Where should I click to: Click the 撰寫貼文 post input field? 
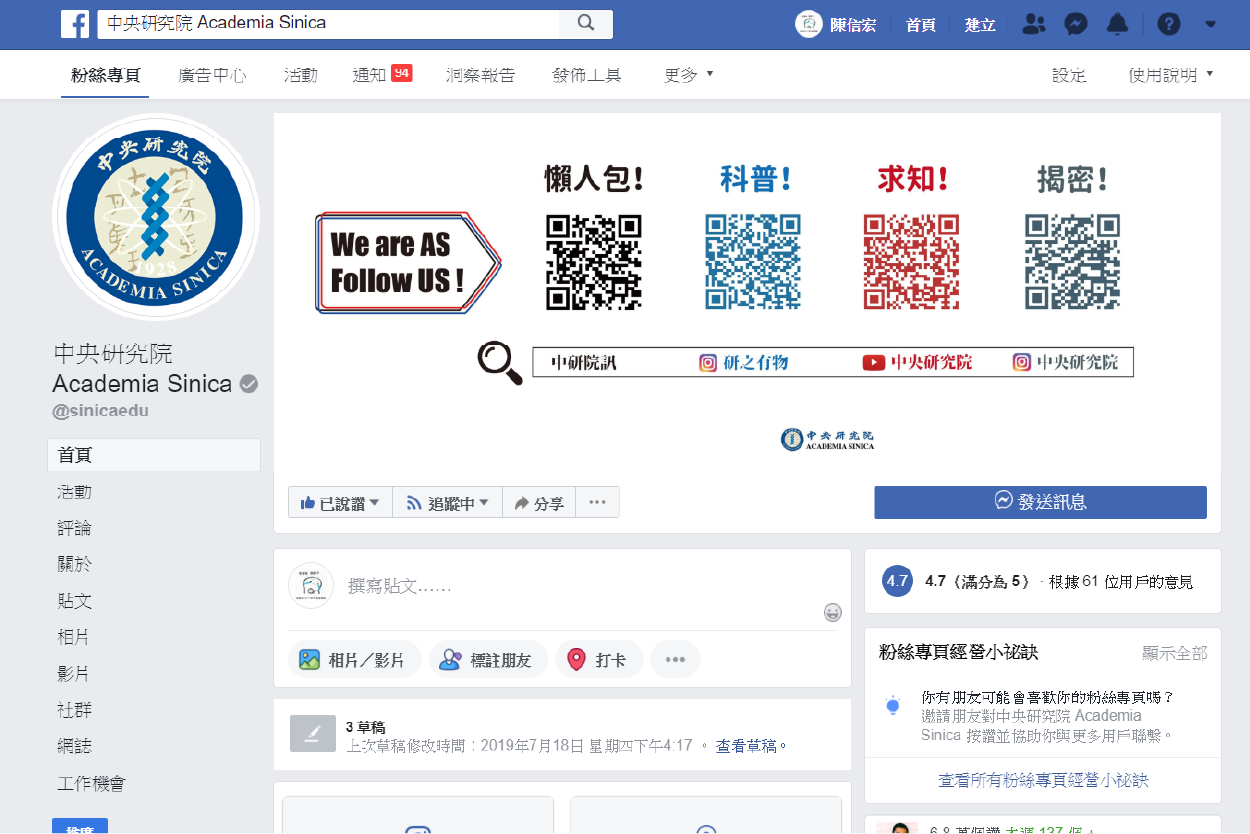tap(580, 586)
